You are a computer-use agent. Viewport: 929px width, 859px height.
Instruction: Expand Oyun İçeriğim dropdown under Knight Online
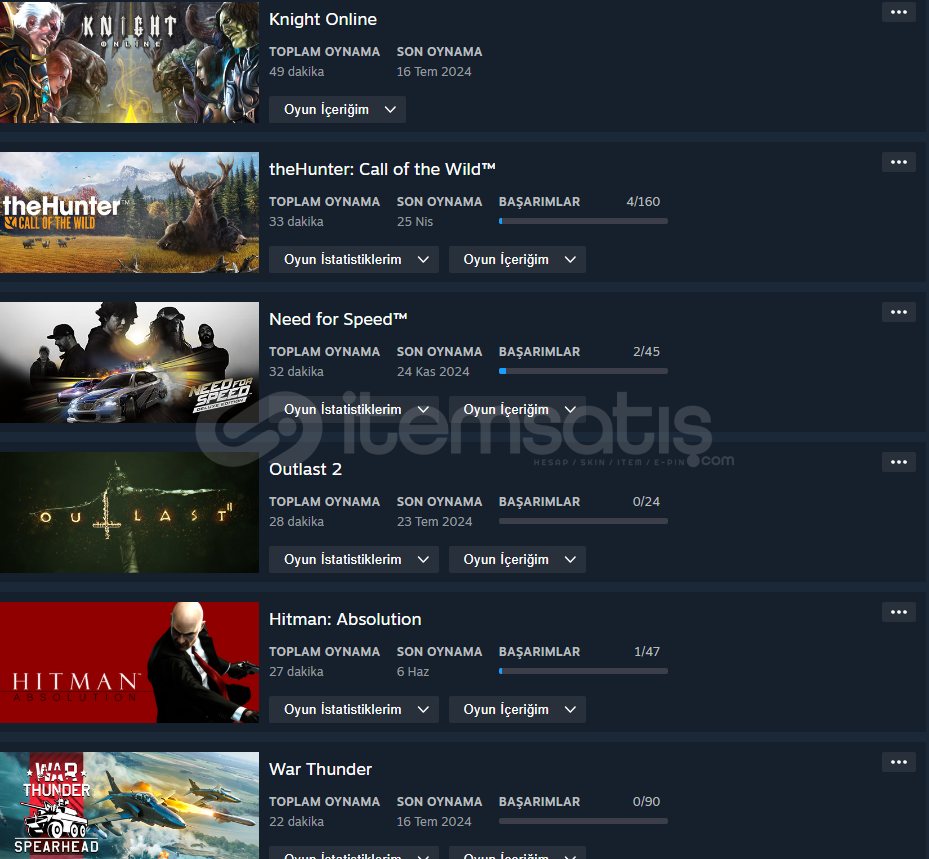tap(337, 110)
